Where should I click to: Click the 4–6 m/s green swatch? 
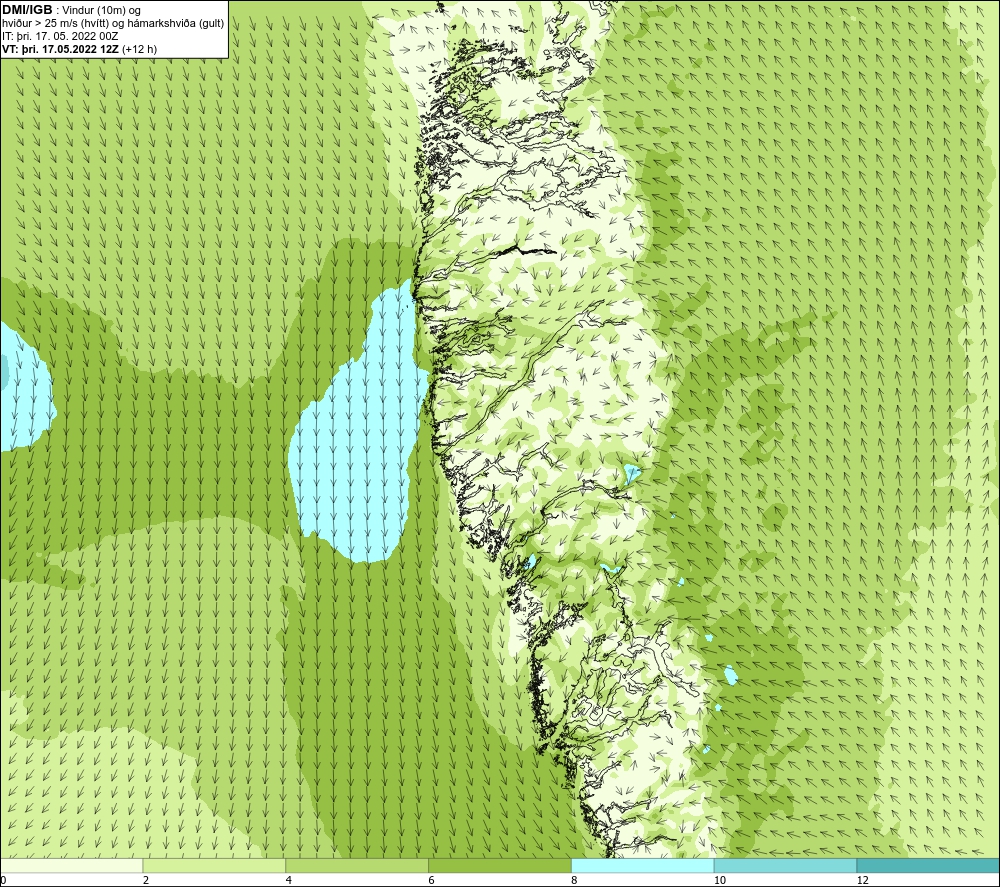pos(357,865)
